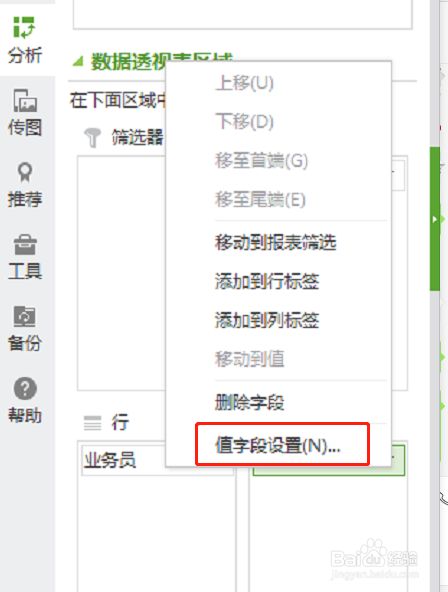448x592 pixels.
Task: Expand the side panel green arrow handle
Action: pos(435,219)
